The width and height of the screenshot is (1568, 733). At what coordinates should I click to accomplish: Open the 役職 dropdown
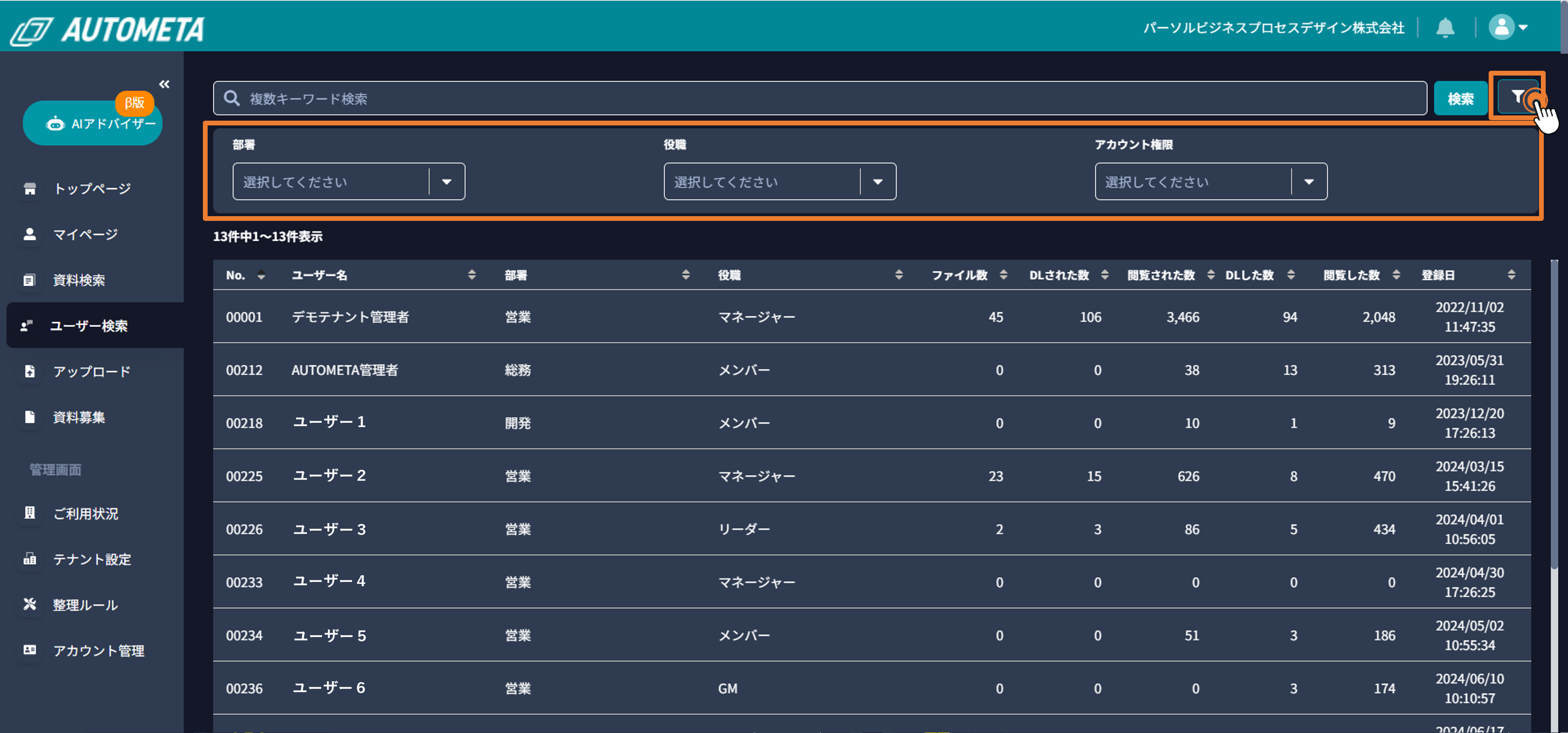tap(780, 181)
